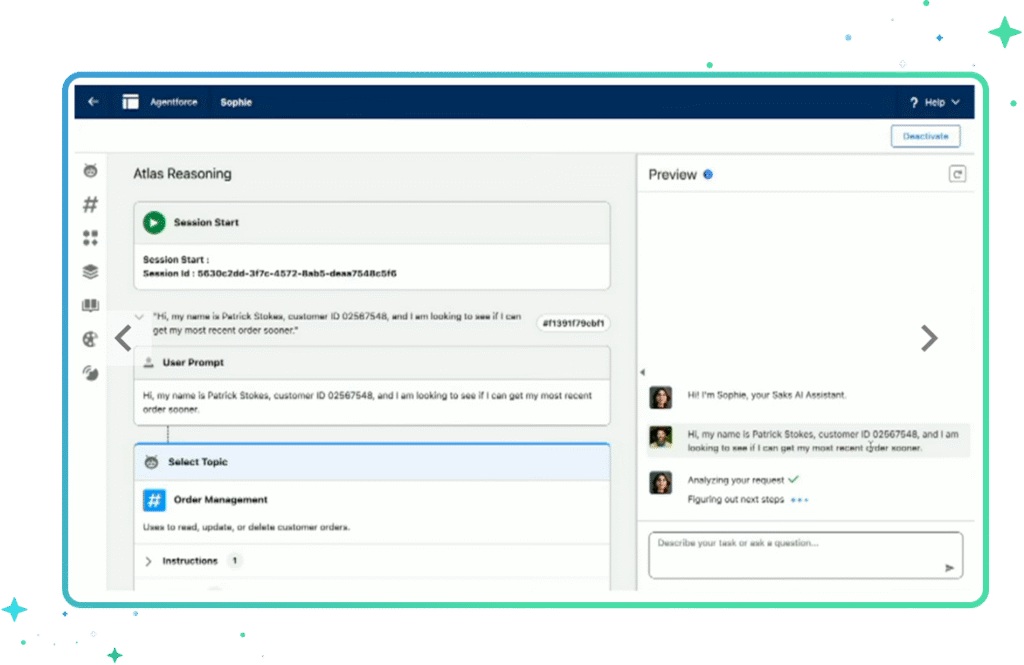This screenshot has width=1024, height=665.
Task: Click the Deactivate button
Action: [x=925, y=137]
